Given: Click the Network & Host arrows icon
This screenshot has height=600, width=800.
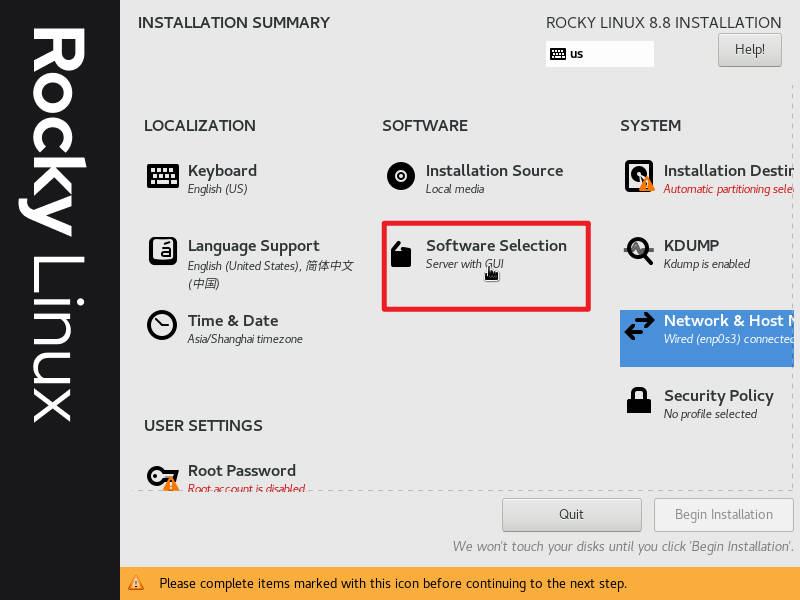Looking at the screenshot, I should click(639, 326).
